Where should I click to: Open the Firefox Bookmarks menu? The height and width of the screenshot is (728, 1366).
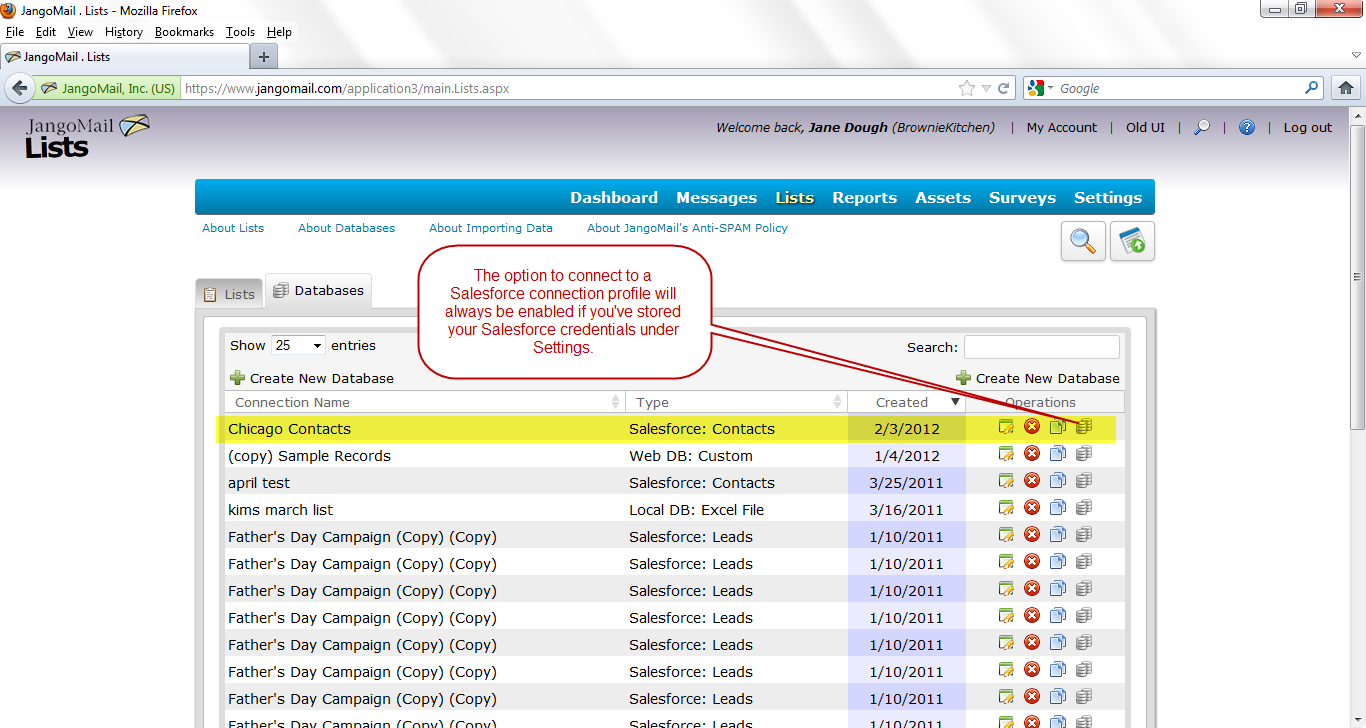[184, 32]
